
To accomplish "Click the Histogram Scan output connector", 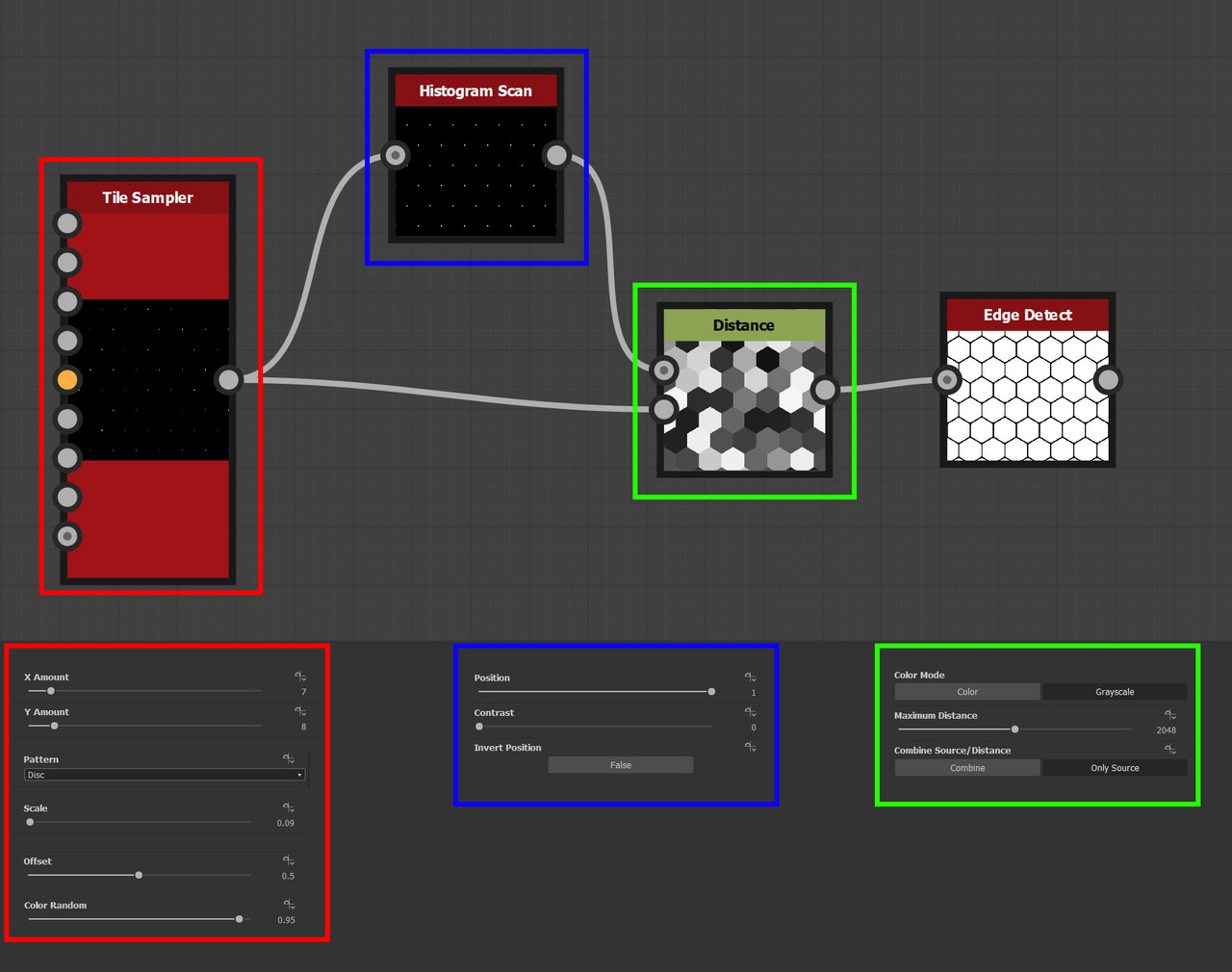I will 556,154.
